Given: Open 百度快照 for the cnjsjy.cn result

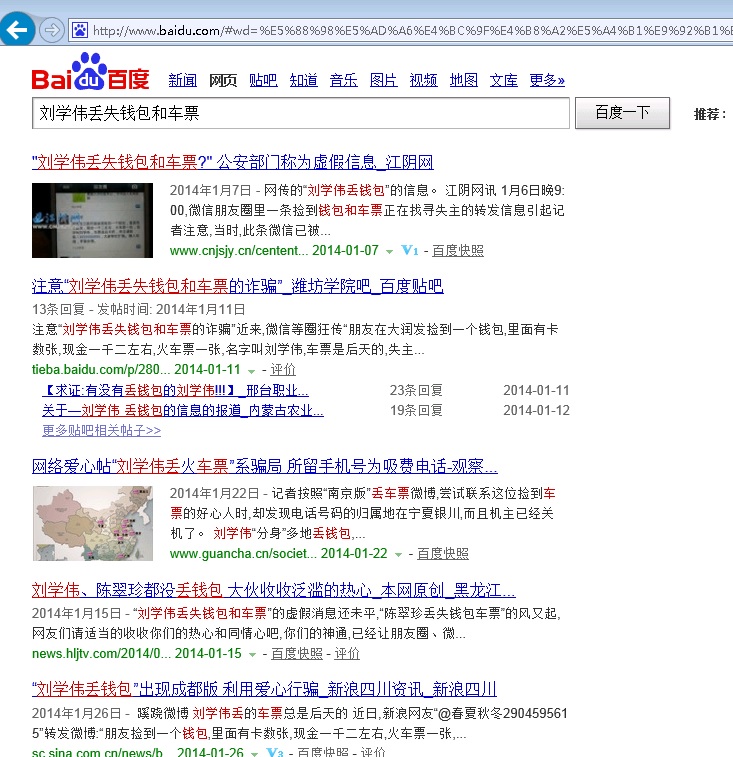Looking at the screenshot, I should [x=458, y=251].
